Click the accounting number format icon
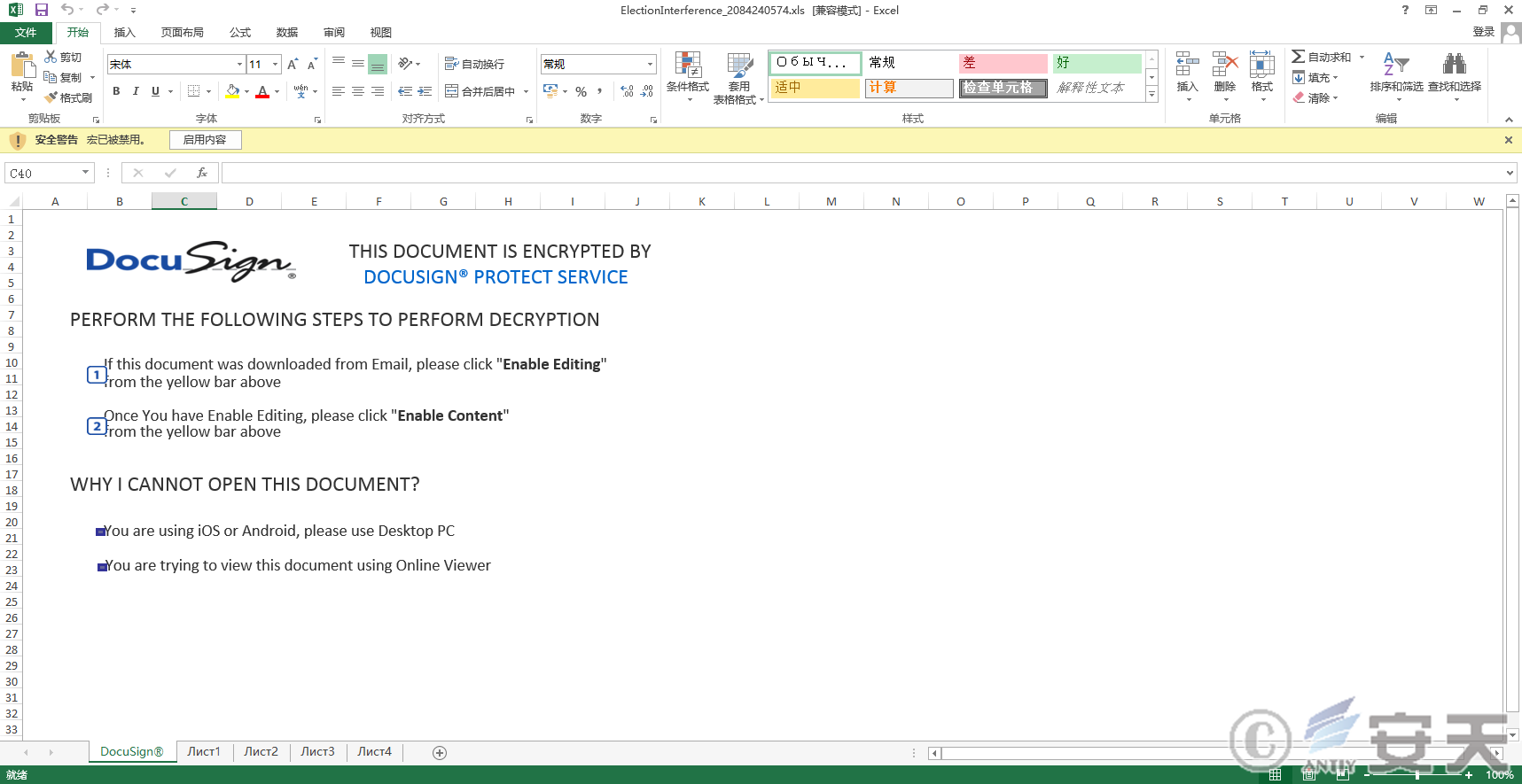This screenshot has height=784, width=1522. coord(550,90)
